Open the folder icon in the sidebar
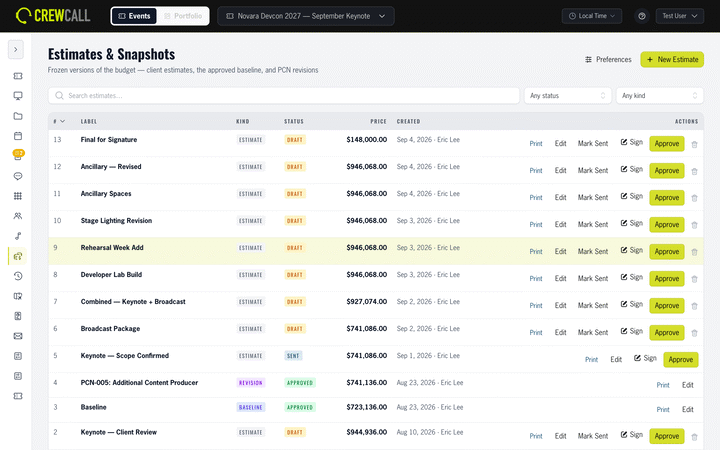 pos(18,116)
